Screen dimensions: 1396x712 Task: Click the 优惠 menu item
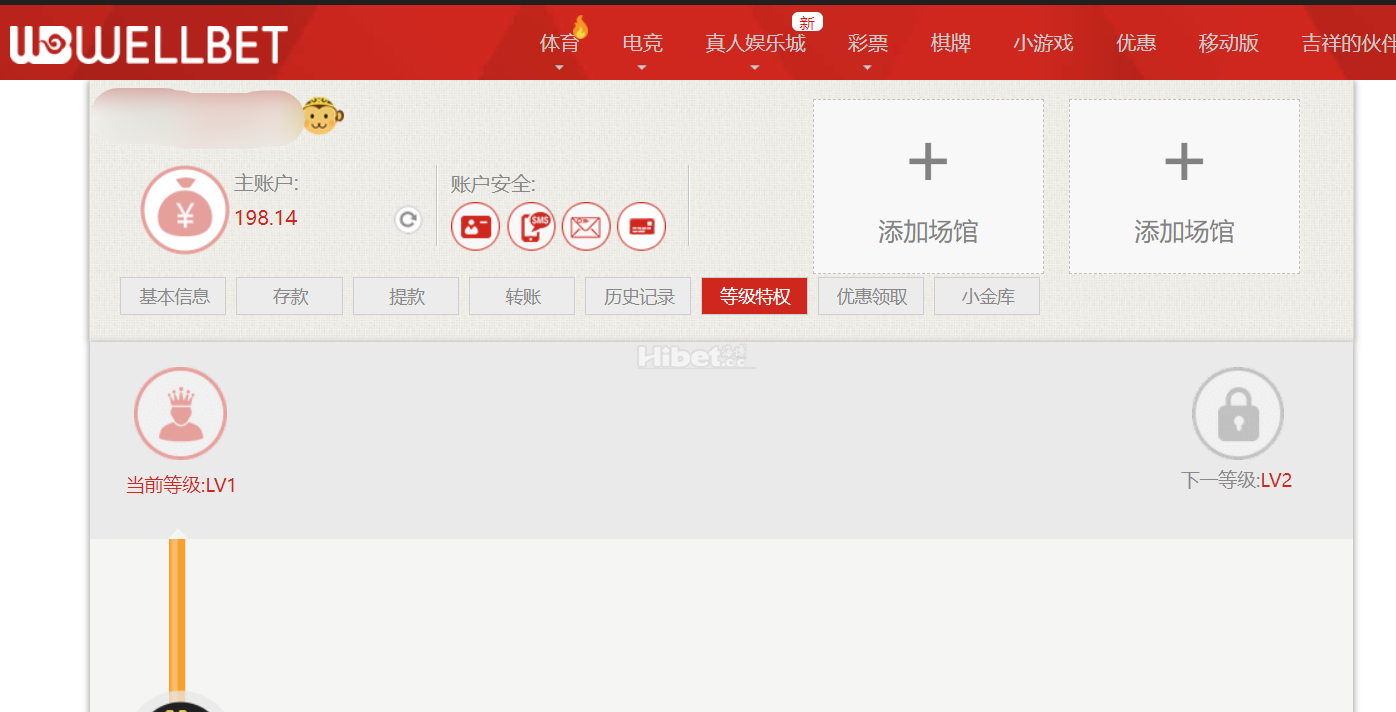(1136, 43)
